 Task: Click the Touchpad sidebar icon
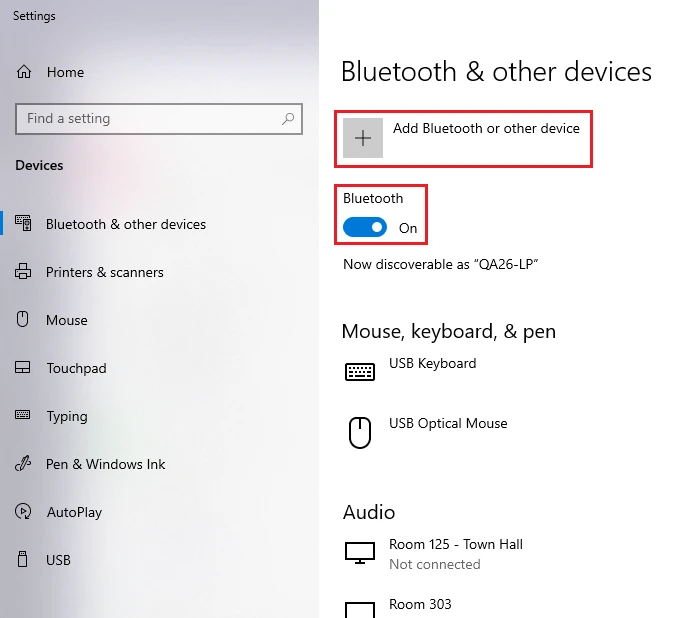click(x=23, y=368)
